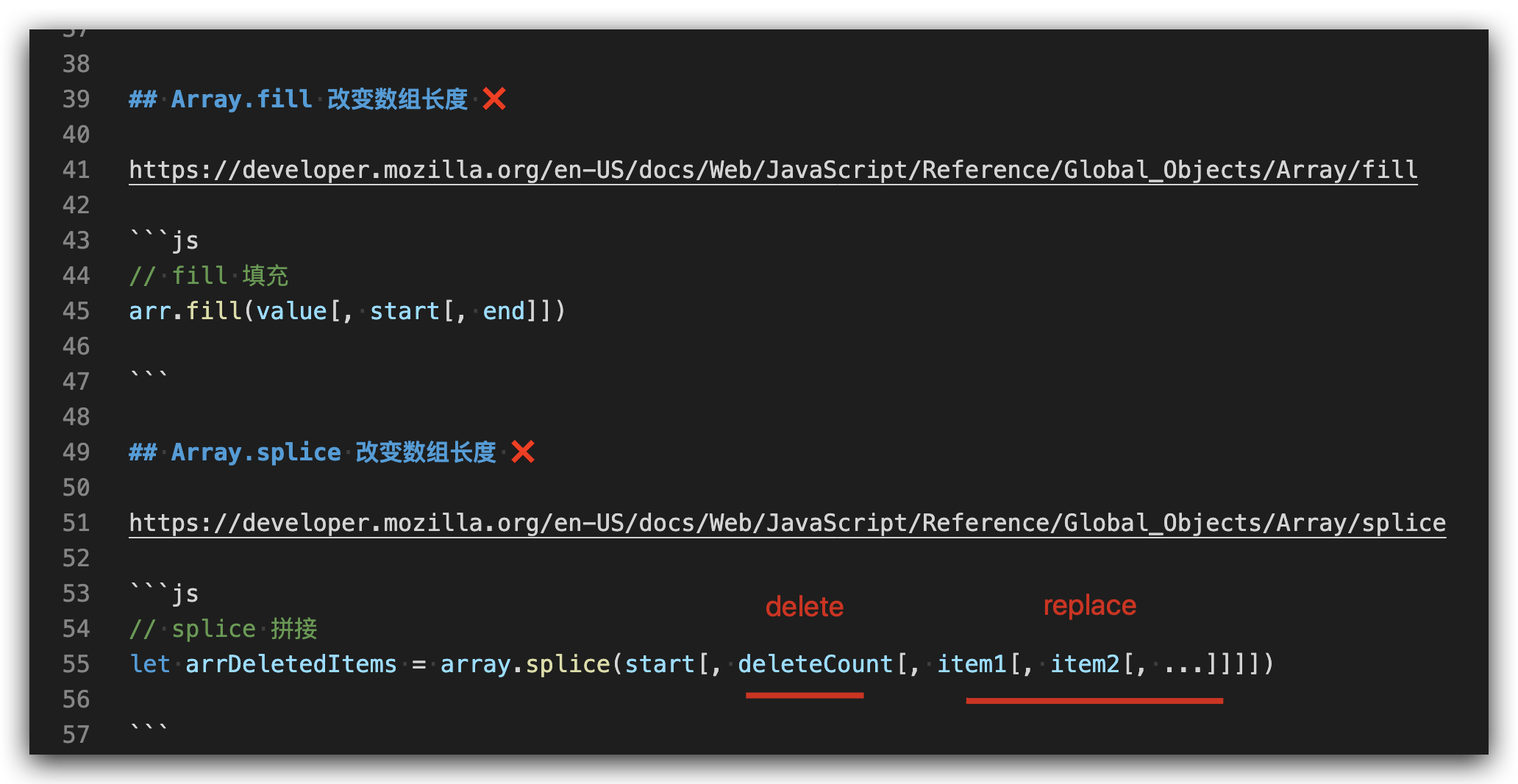This screenshot has width=1518, height=784.
Task: Click line number 55 in the gutter
Action: click(x=76, y=664)
